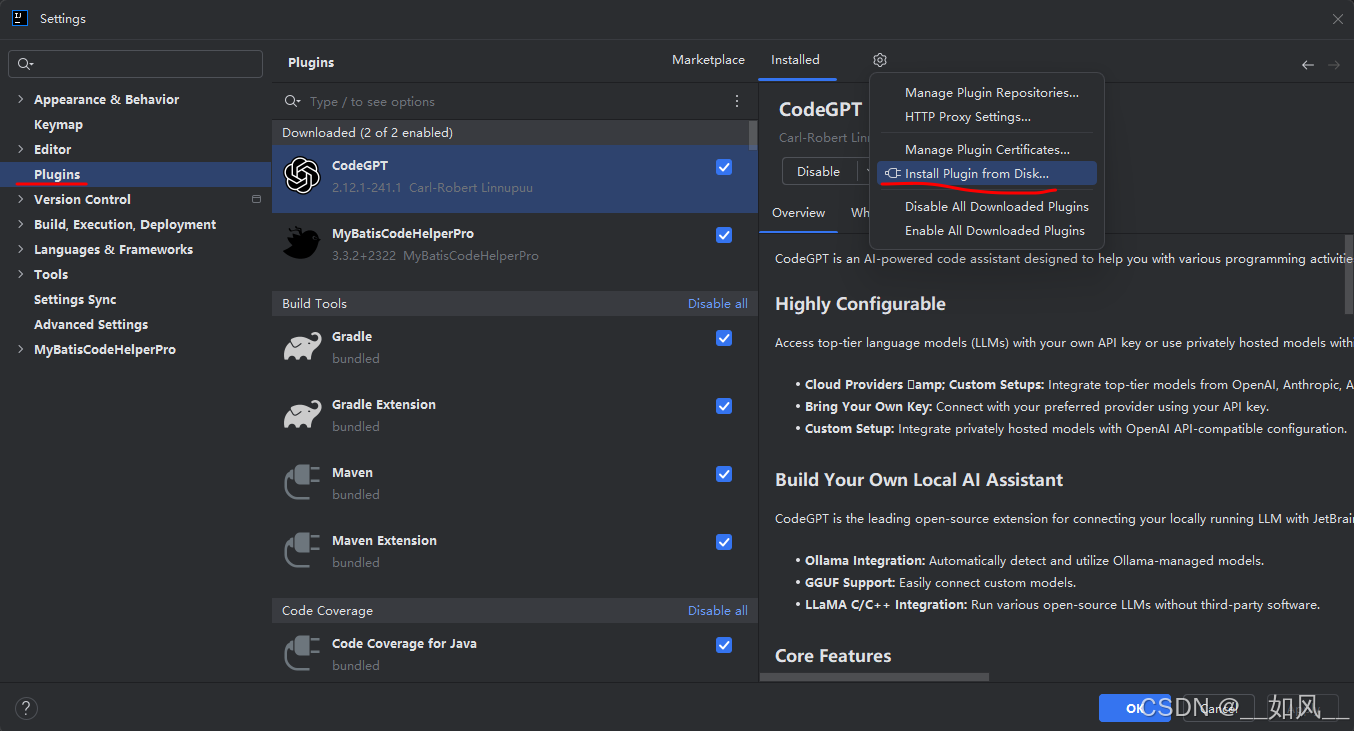The height and width of the screenshot is (731, 1354).
Task: Open the Overview tab of CodeGPT
Action: tap(798, 212)
